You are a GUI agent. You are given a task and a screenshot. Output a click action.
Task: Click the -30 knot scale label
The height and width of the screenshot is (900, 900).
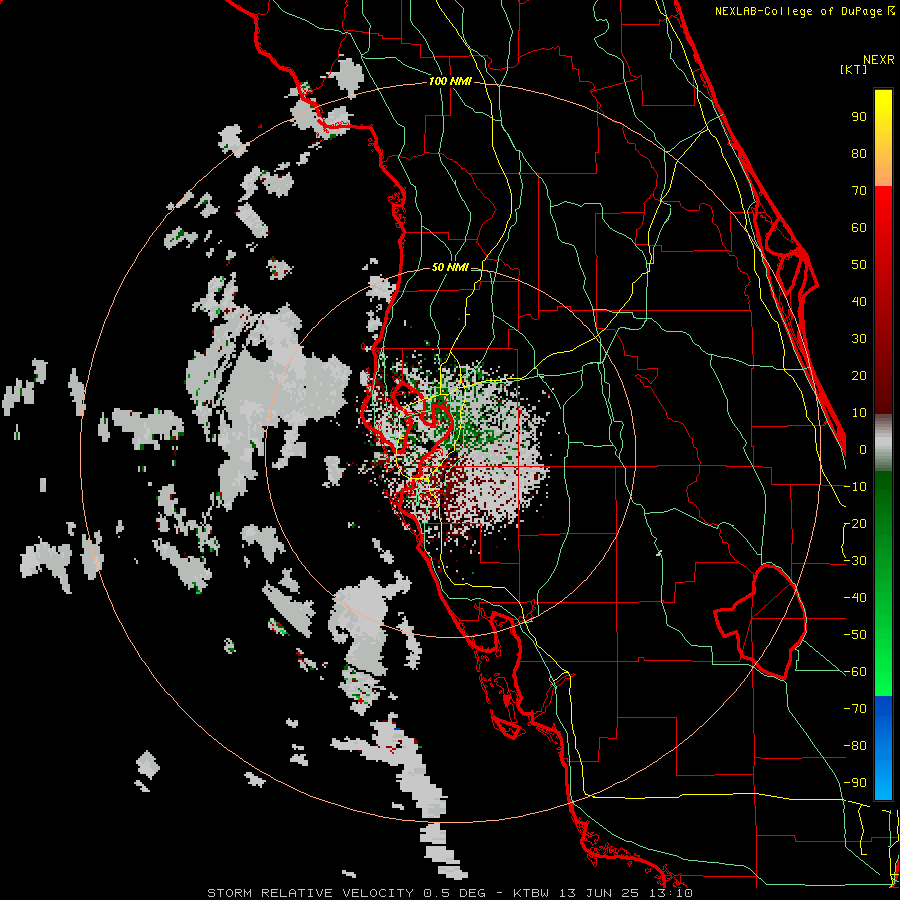click(855, 561)
